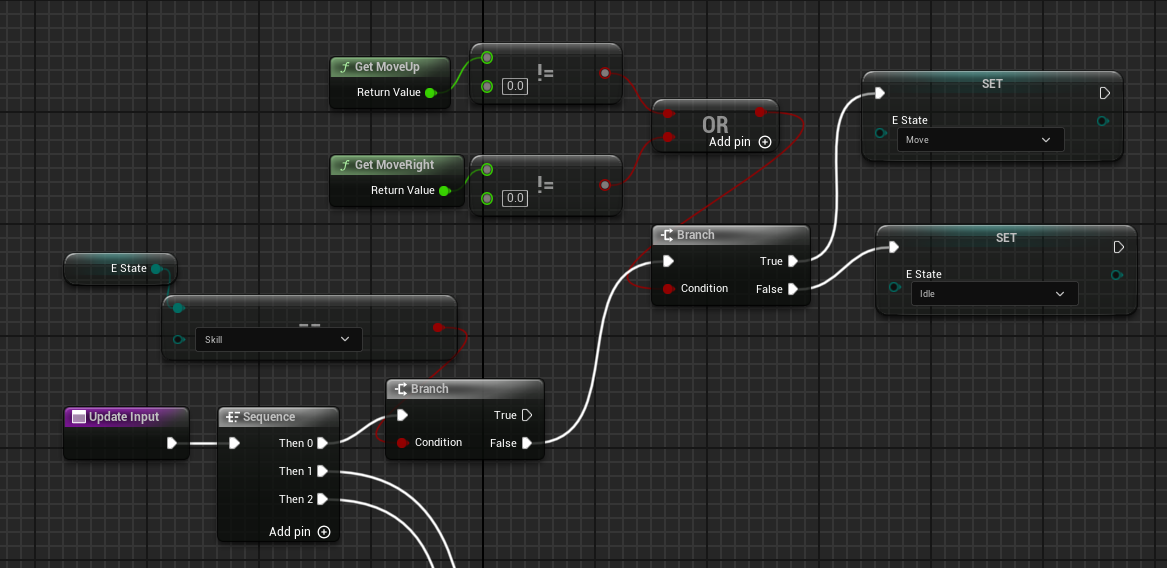Open the Skill enum dropdown
This screenshot has width=1167, height=568.
pyautogui.click(x=278, y=339)
